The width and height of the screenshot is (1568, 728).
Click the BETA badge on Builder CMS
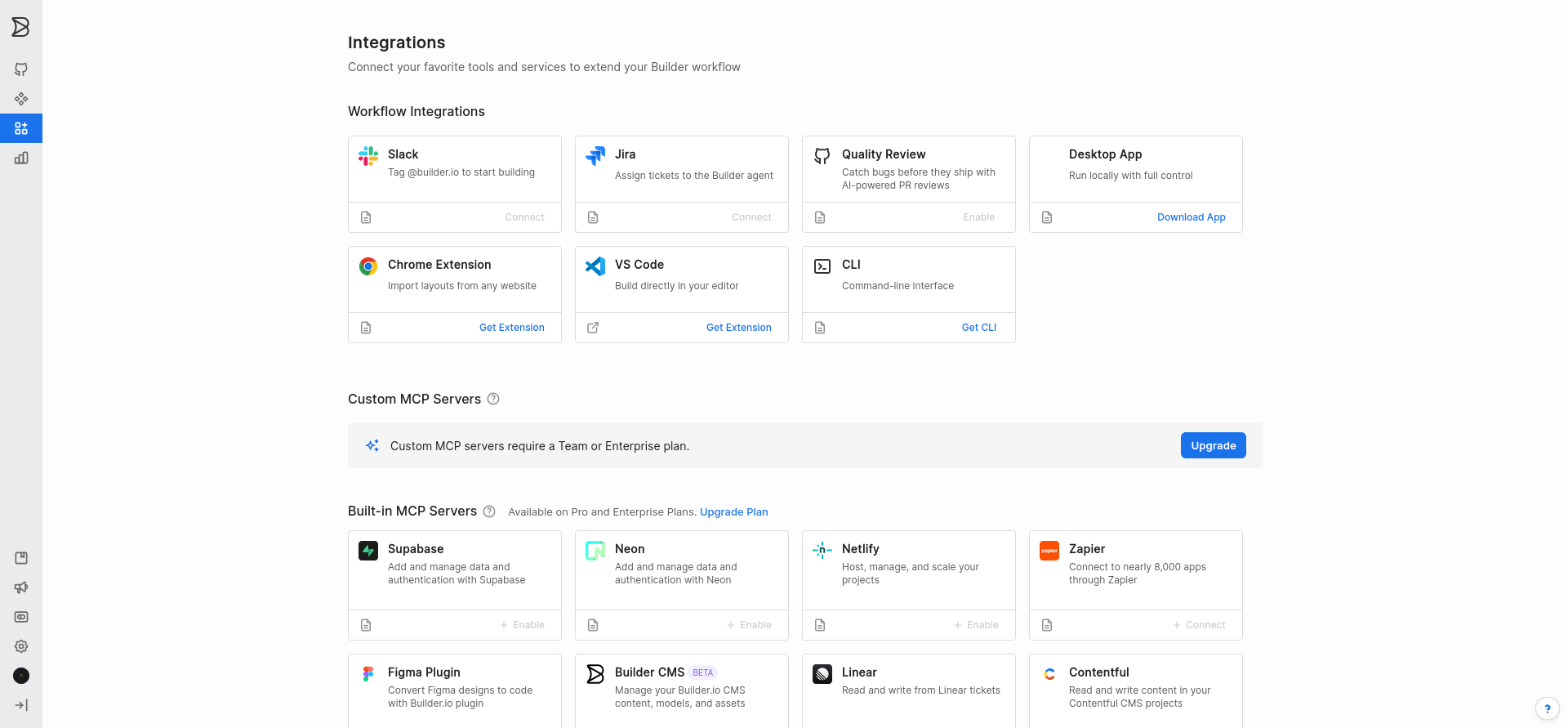click(x=702, y=673)
